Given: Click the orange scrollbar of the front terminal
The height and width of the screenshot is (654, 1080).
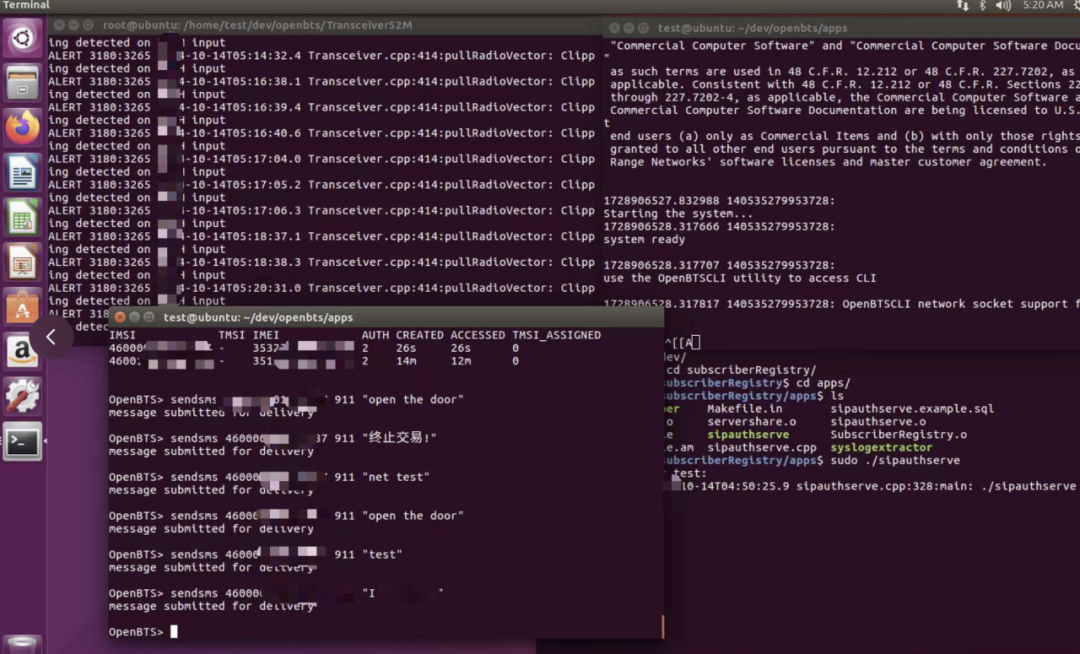Looking at the screenshot, I should click(663, 626).
